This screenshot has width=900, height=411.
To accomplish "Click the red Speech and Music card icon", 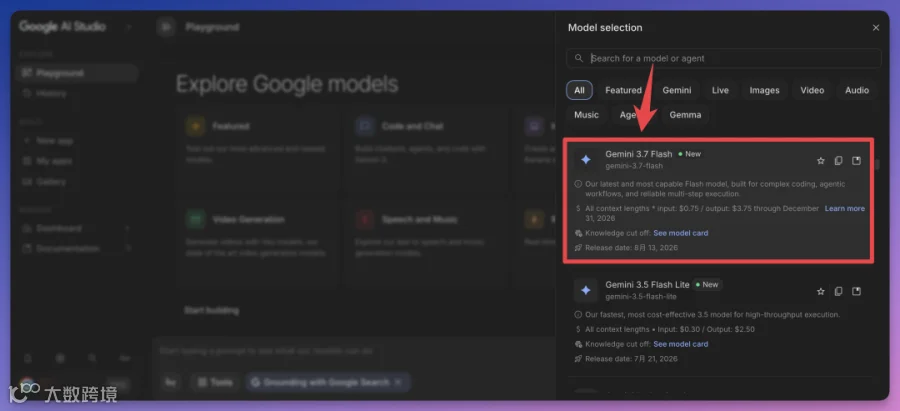I will (364, 219).
